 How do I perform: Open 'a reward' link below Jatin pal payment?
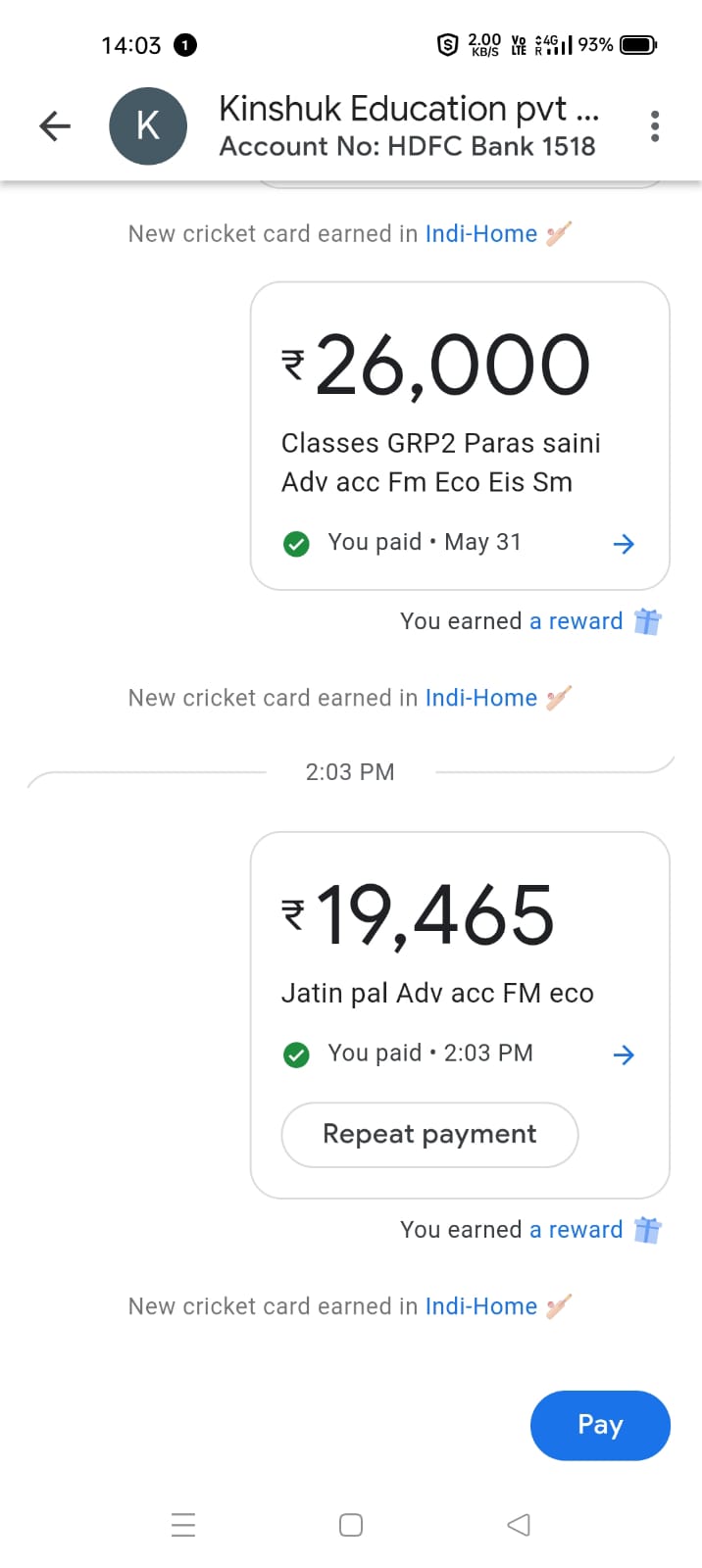pyautogui.click(x=576, y=1230)
